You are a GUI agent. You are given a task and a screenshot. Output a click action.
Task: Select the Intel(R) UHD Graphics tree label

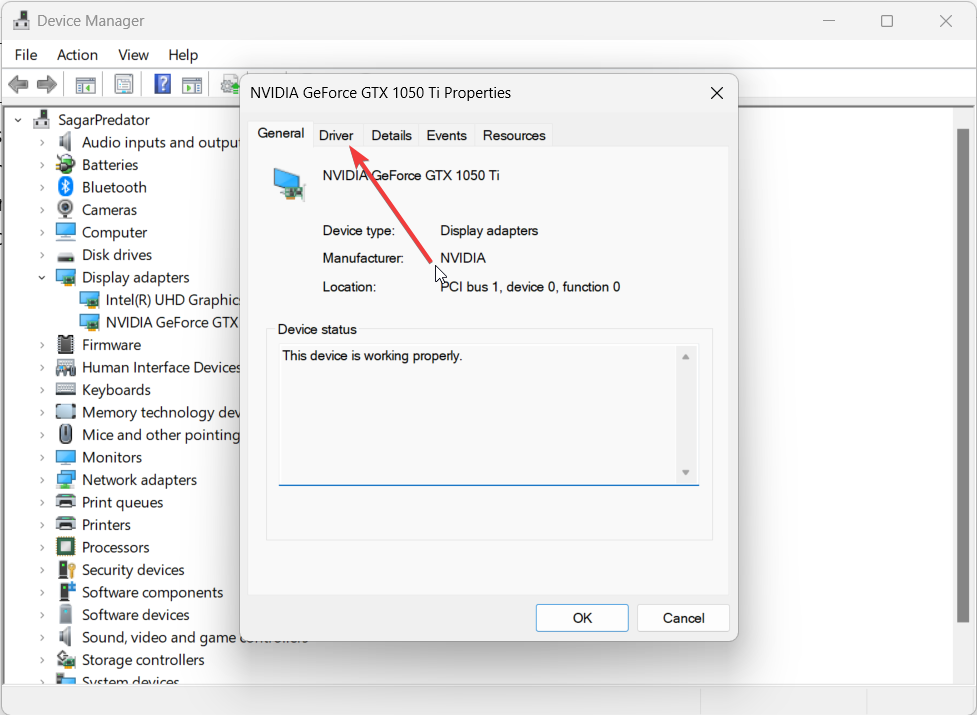172,300
